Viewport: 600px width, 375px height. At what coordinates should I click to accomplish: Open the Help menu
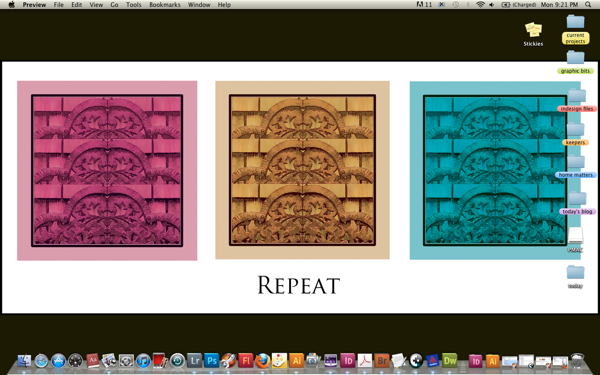coord(224,5)
